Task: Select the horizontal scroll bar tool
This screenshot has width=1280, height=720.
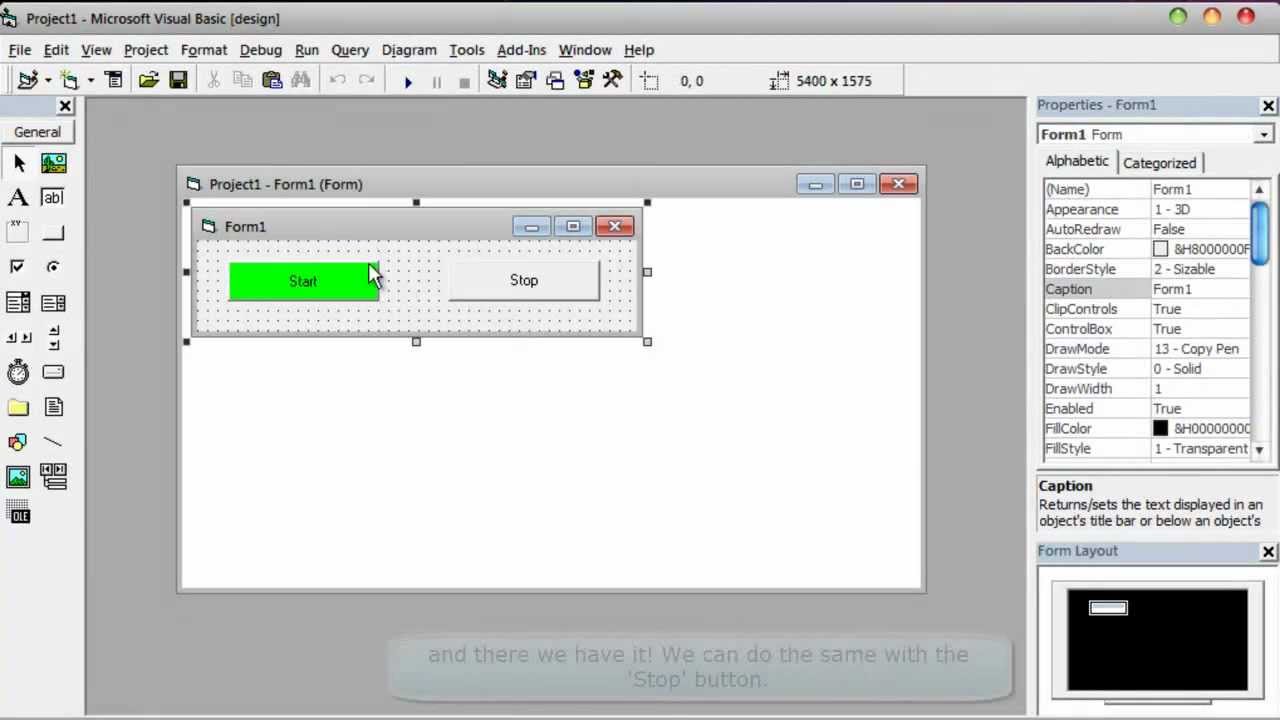Action: pyautogui.click(x=18, y=337)
